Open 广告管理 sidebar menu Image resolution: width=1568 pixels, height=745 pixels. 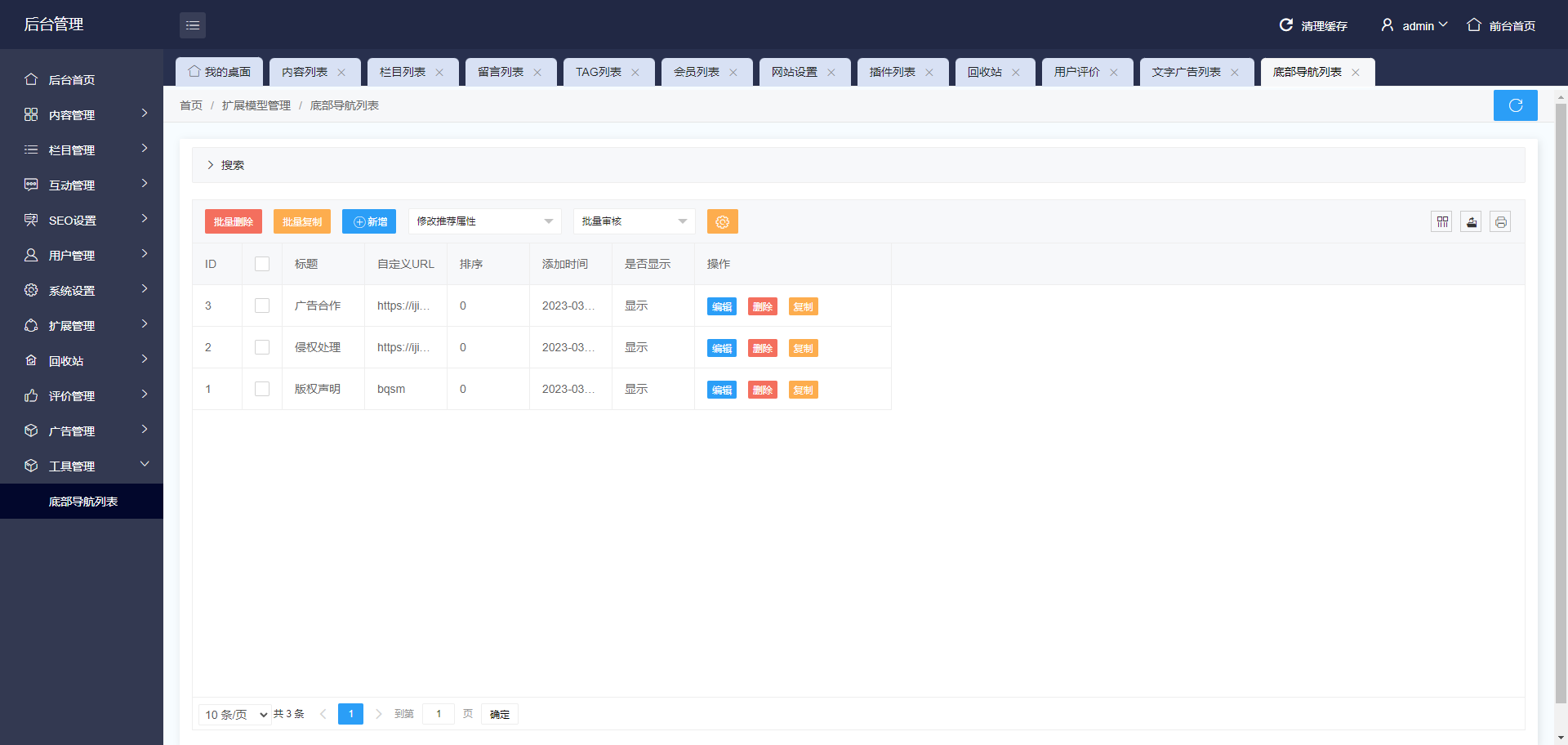pyautogui.click(x=82, y=430)
